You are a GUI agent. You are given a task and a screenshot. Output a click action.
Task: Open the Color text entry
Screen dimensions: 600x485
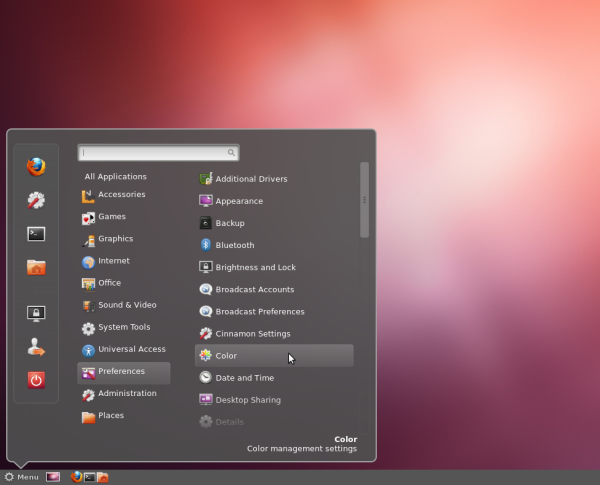pyautogui.click(x=226, y=356)
